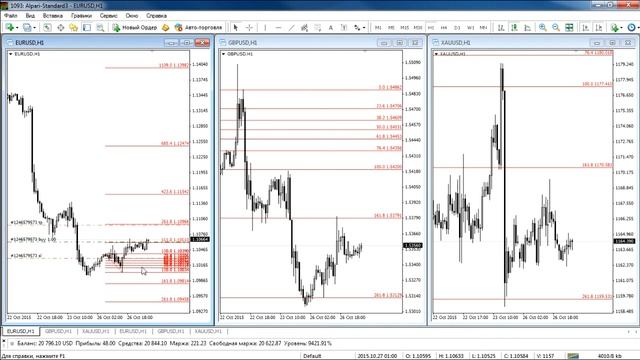
Task: Open the periods clock icon
Action: 631,27
